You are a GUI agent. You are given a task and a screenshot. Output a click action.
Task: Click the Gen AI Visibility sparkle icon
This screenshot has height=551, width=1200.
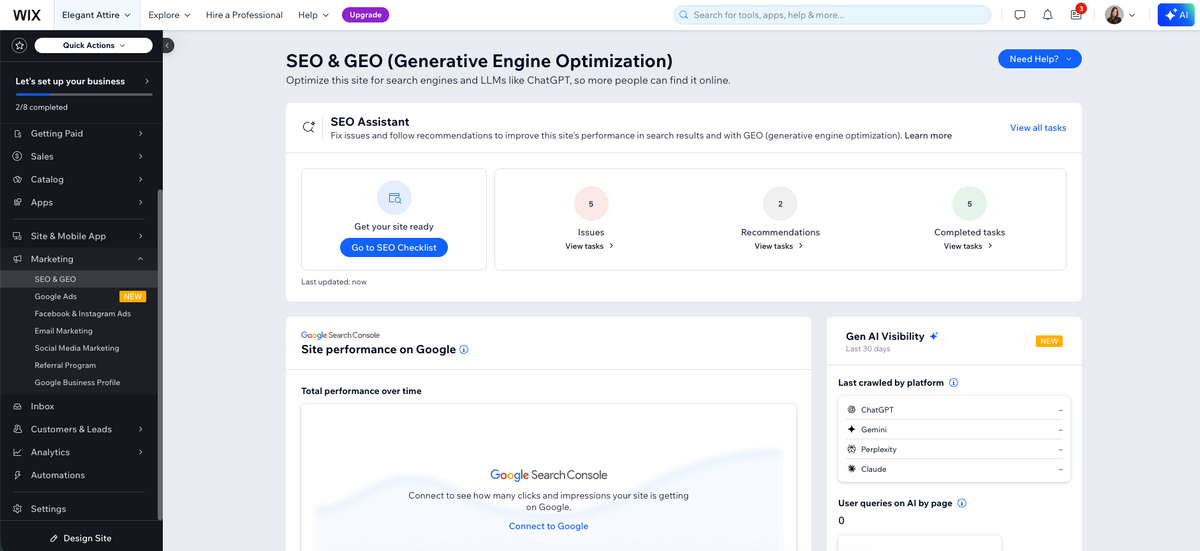934,337
